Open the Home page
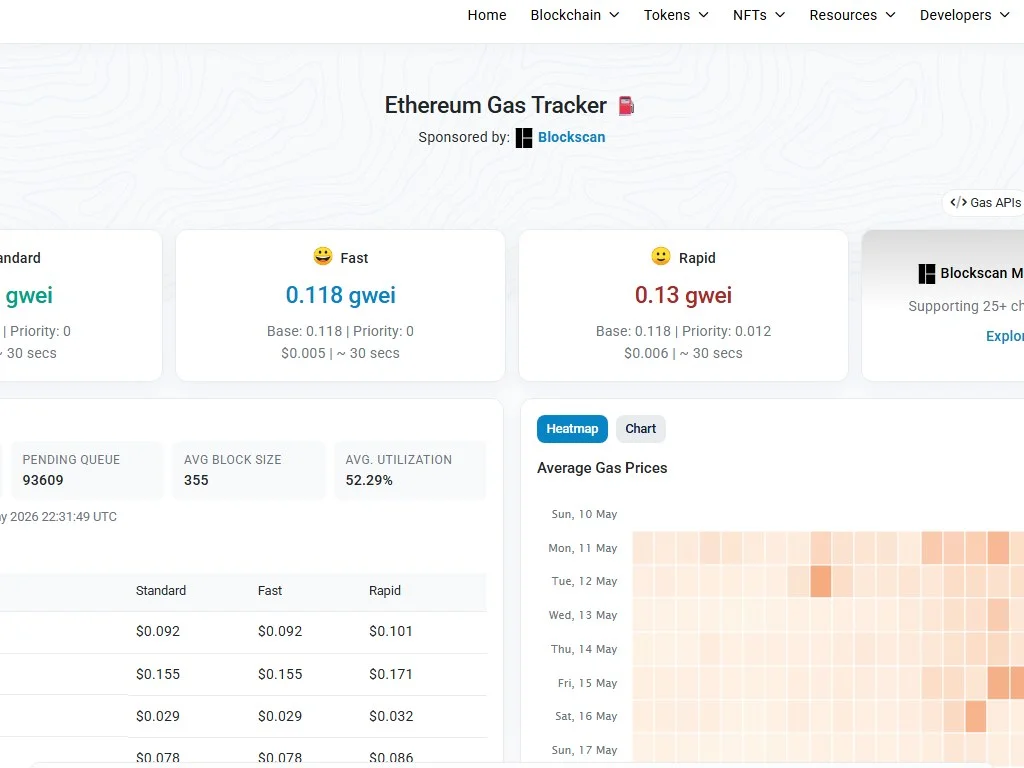Viewport: 1024px width, 768px height. point(487,15)
